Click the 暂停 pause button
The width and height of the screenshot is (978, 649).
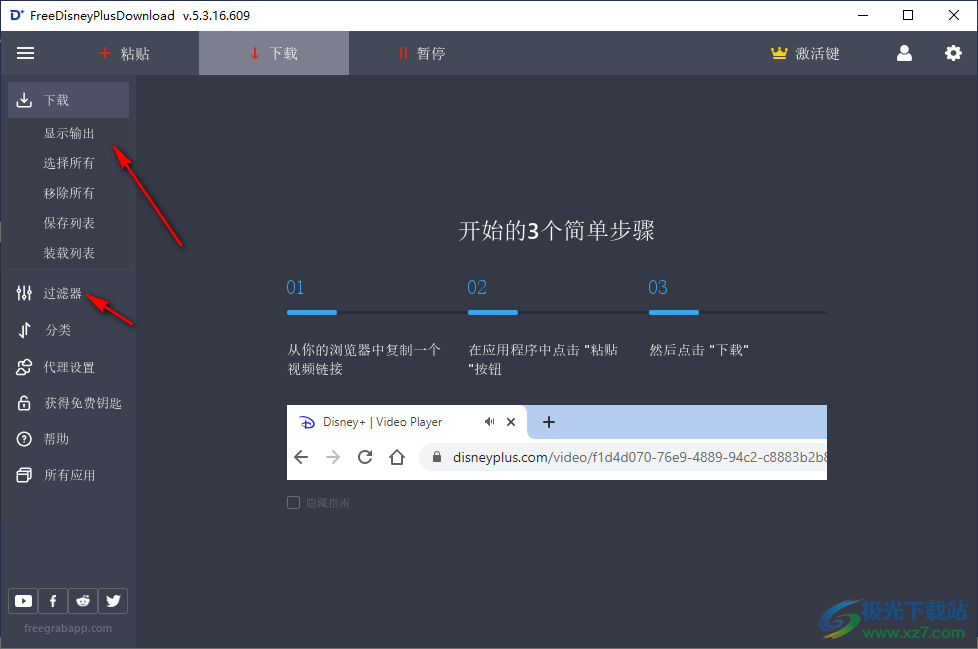click(x=422, y=54)
